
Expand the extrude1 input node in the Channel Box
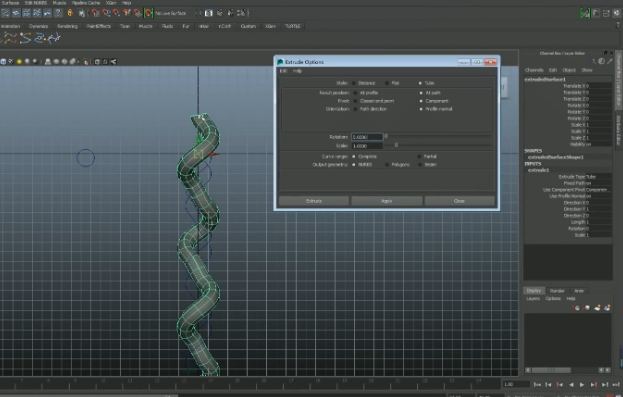pyautogui.click(x=538, y=170)
